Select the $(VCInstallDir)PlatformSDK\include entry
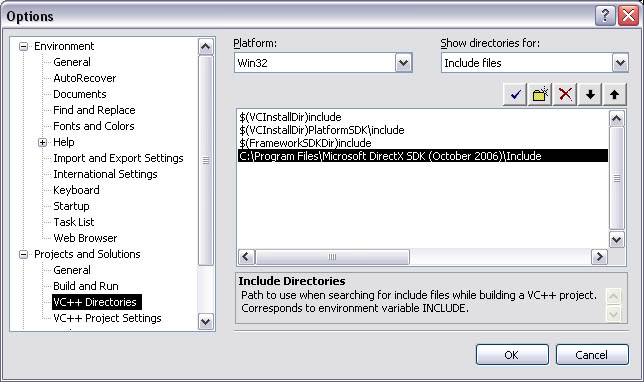This screenshot has height=382, width=644. point(322,130)
